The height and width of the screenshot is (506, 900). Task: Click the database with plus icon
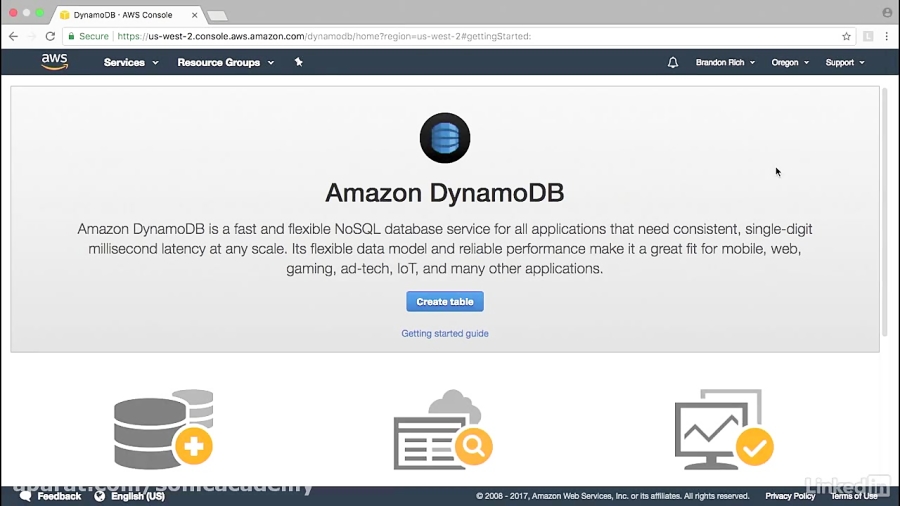164,429
